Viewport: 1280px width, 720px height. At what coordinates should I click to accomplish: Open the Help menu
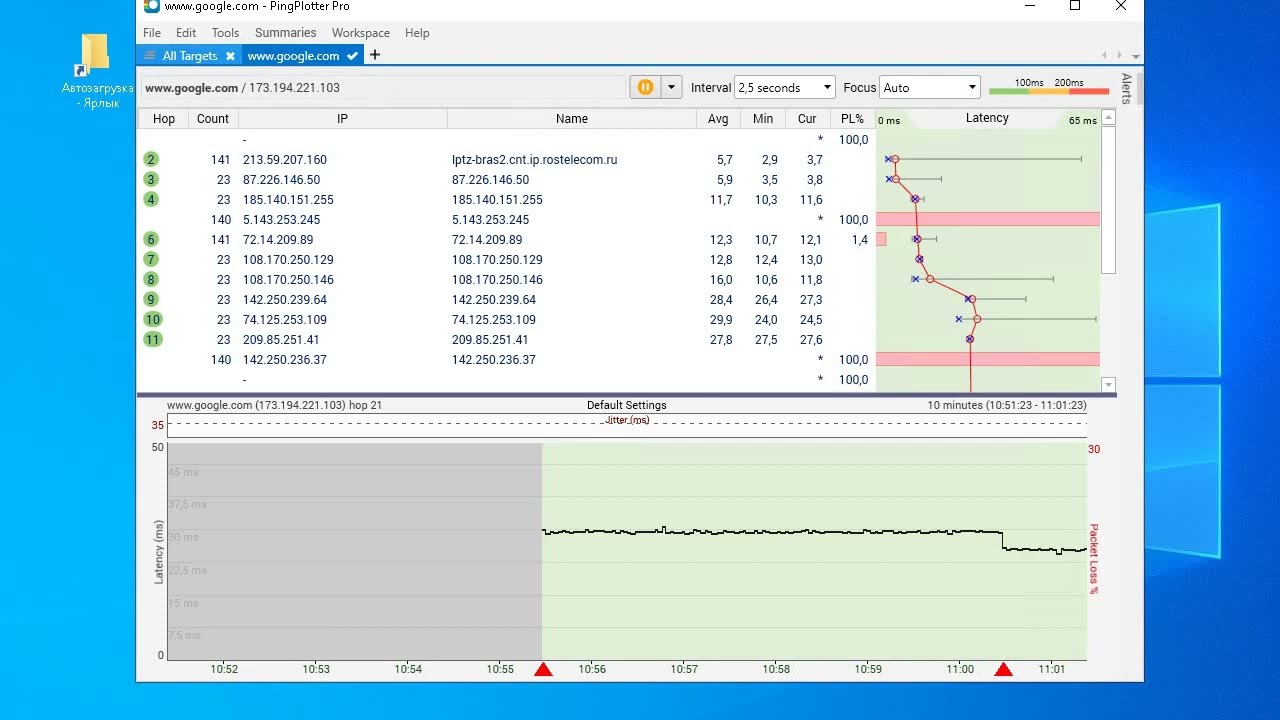click(x=417, y=33)
